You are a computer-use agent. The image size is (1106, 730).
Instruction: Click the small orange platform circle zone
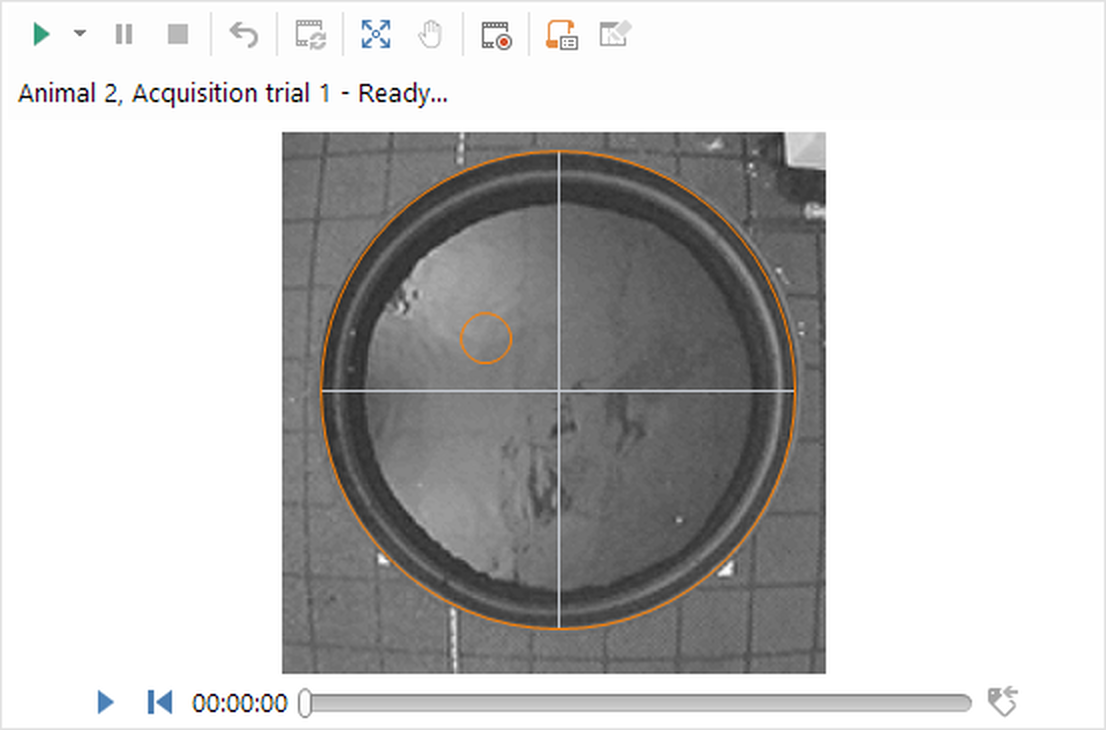[x=486, y=338]
